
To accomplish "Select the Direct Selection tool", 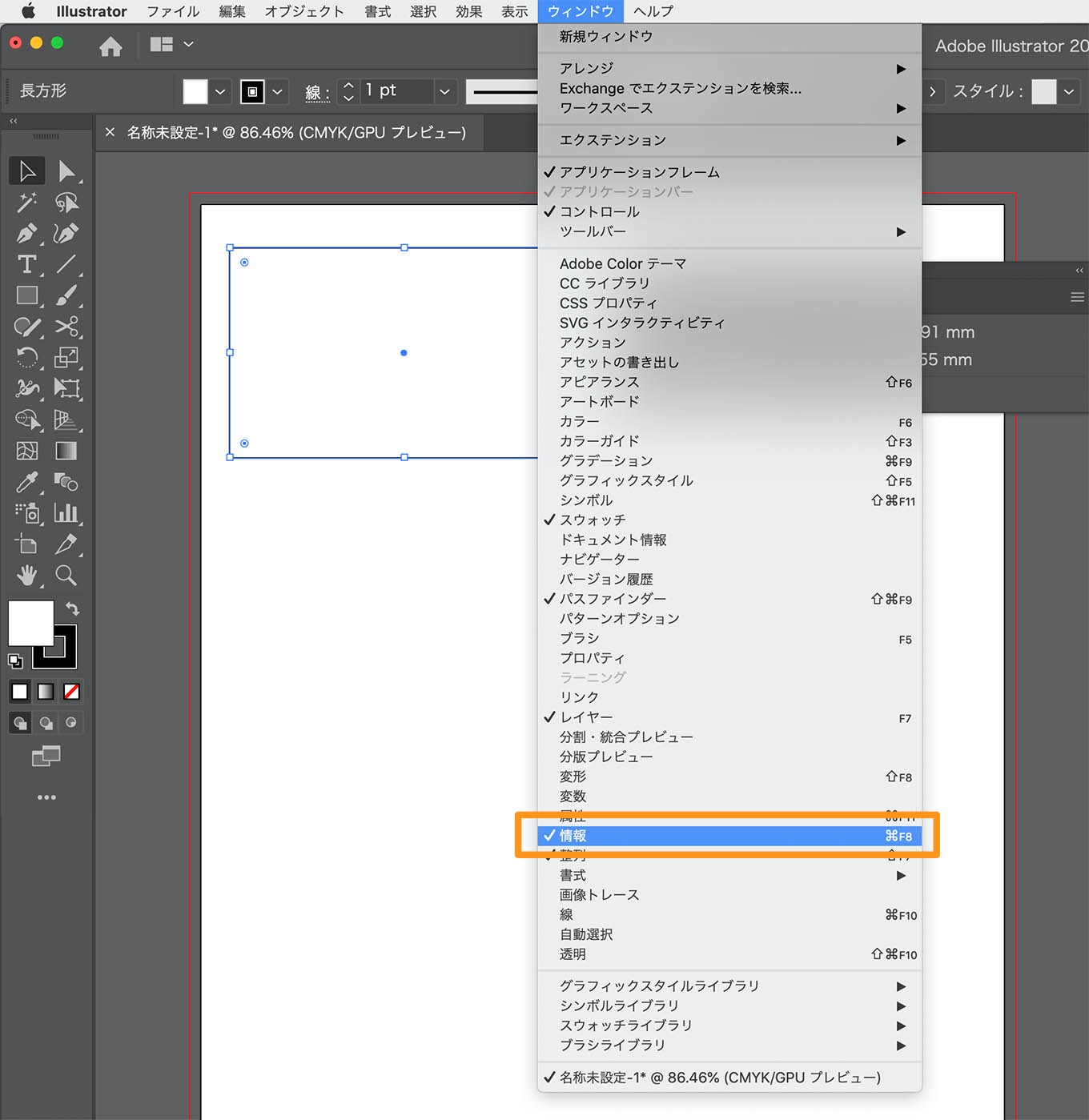I will click(x=66, y=171).
